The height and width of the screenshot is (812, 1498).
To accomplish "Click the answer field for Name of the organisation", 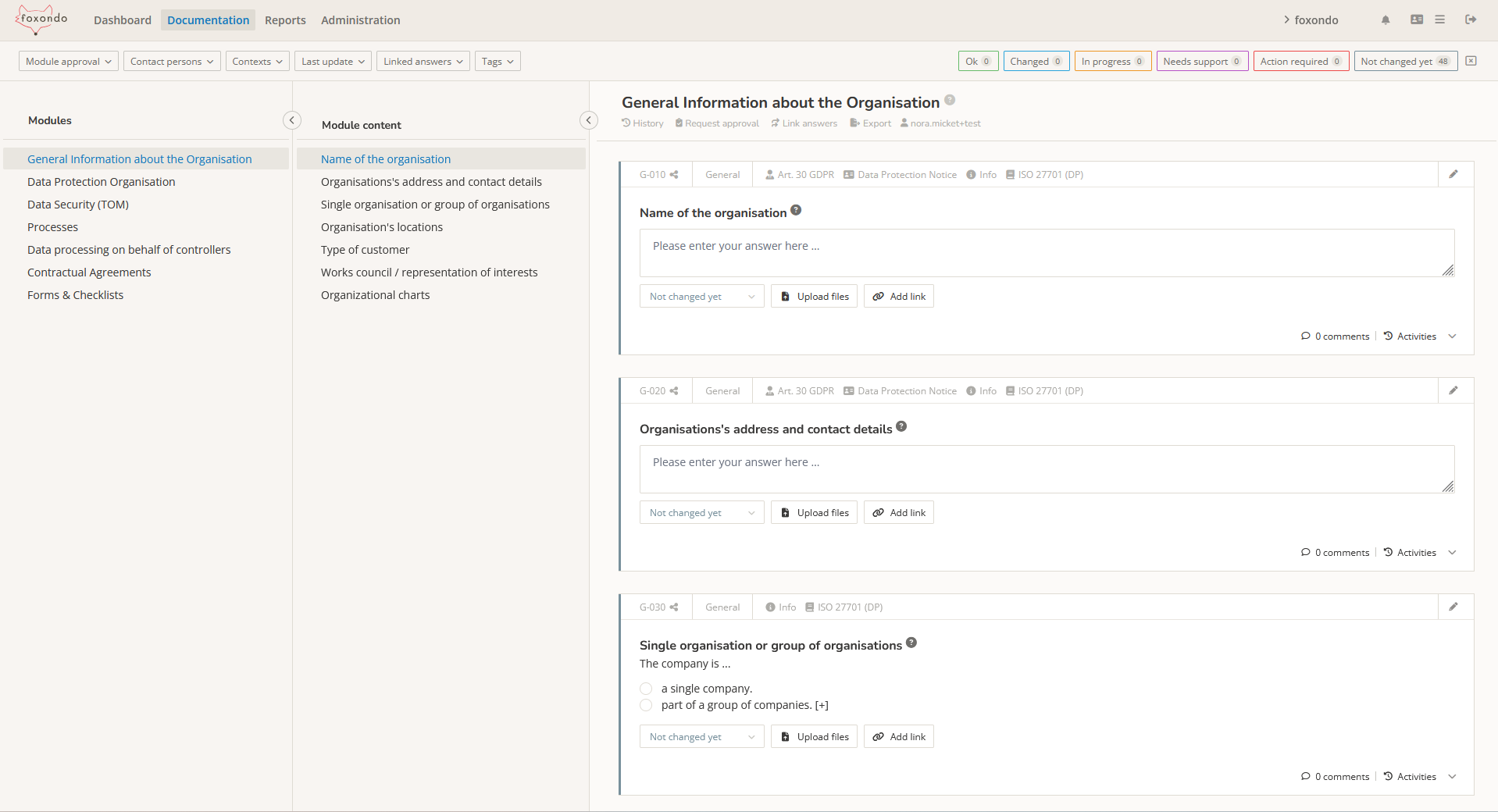I will click(x=1046, y=253).
